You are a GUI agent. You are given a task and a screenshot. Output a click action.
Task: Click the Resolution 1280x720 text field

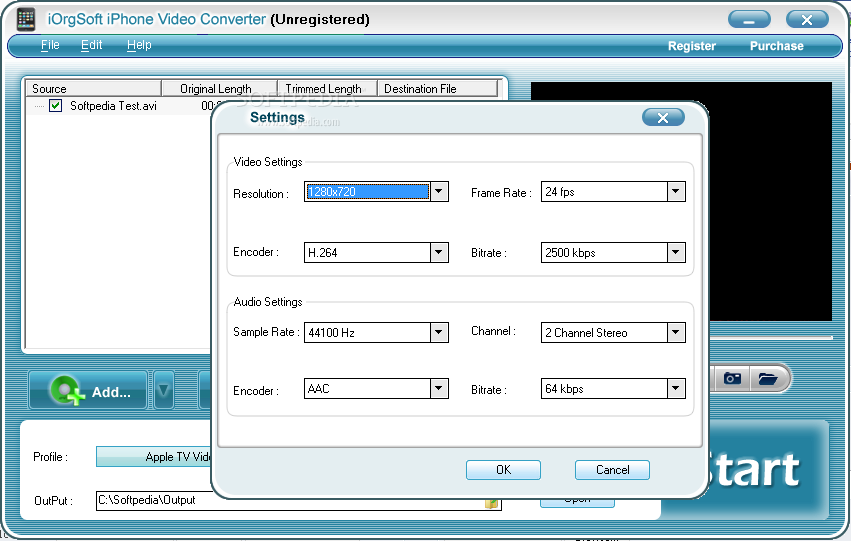pyautogui.click(x=367, y=192)
